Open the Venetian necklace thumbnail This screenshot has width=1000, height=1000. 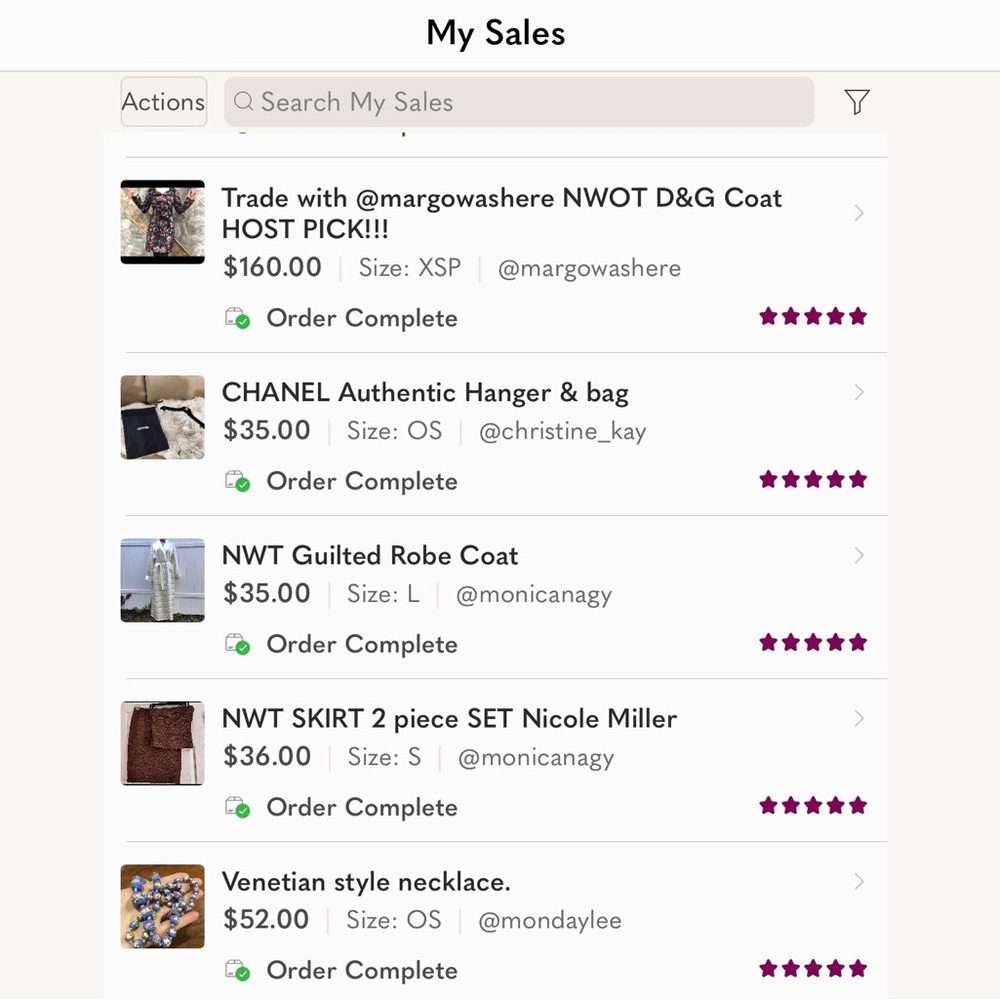point(163,906)
